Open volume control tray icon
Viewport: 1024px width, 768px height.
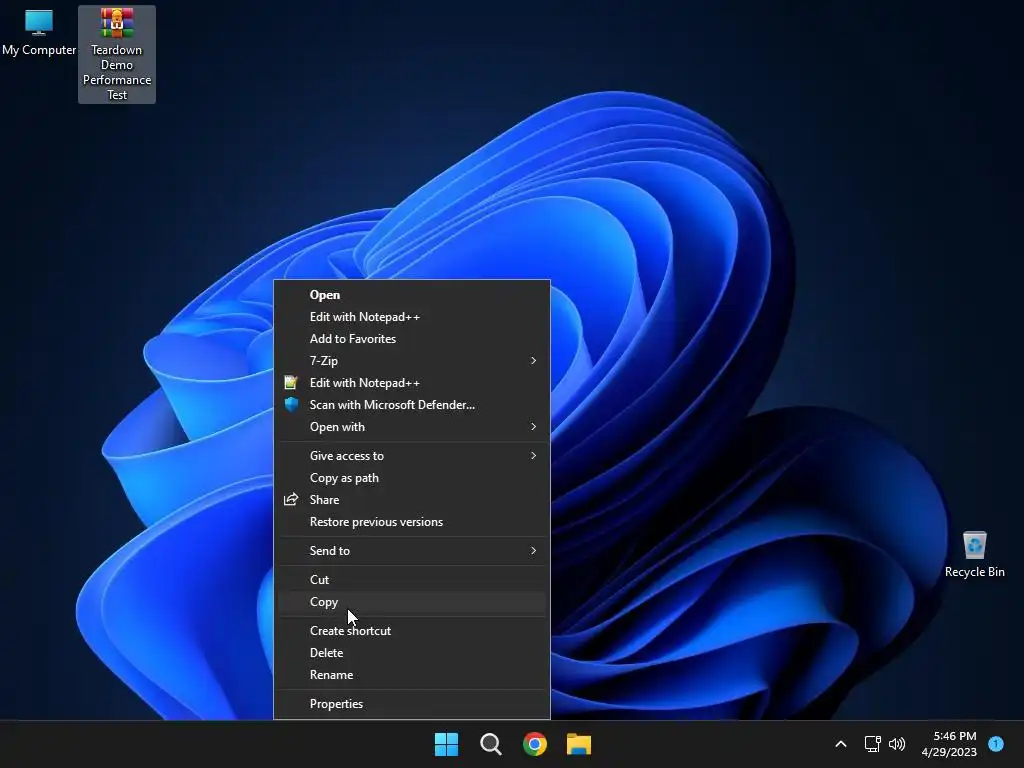(x=897, y=744)
